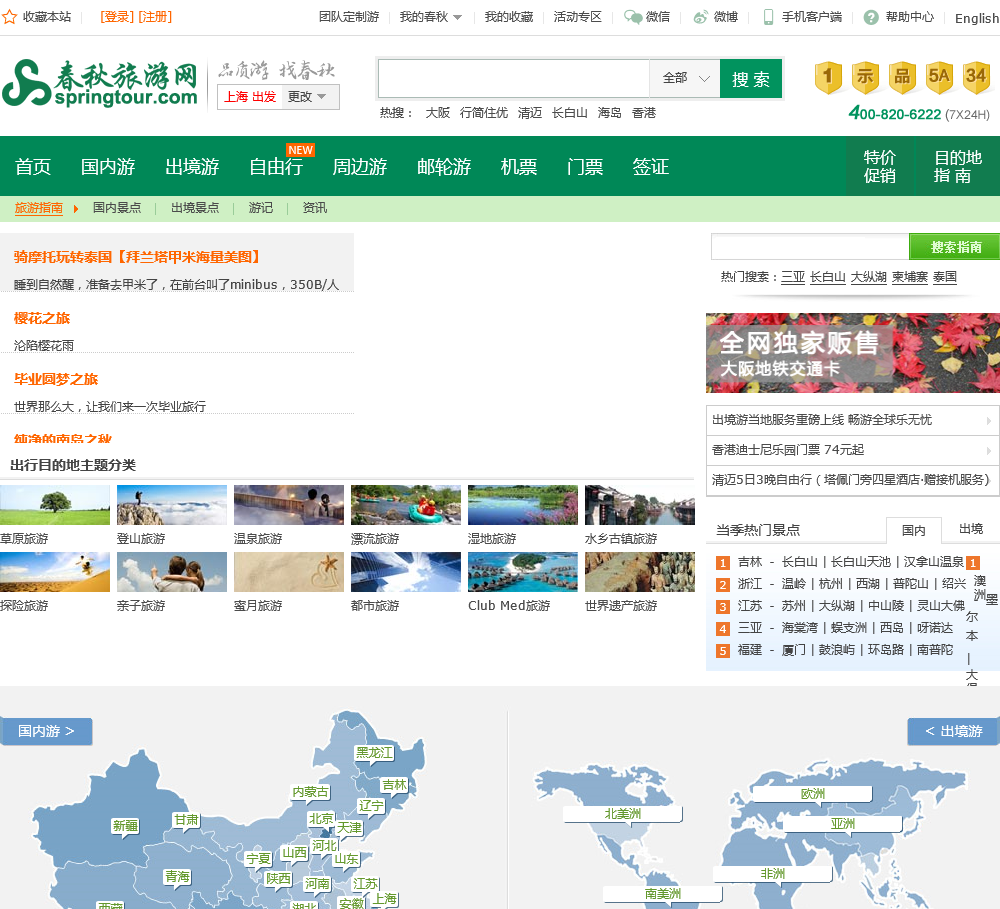Select the 游记 sub-navigation tab
This screenshot has height=909, width=1000.
tap(260, 208)
